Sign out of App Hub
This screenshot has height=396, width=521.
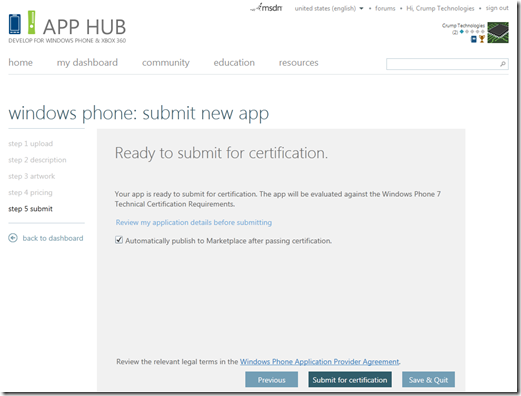coord(497,8)
